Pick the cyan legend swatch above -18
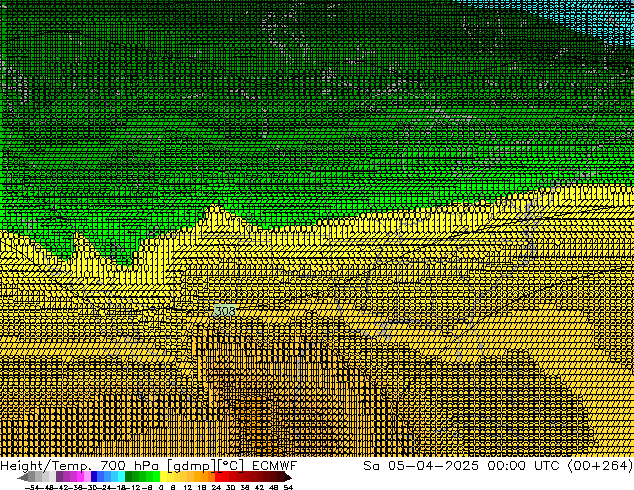Image resolution: width=634 pixels, height=490 pixels. [x=122, y=477]
